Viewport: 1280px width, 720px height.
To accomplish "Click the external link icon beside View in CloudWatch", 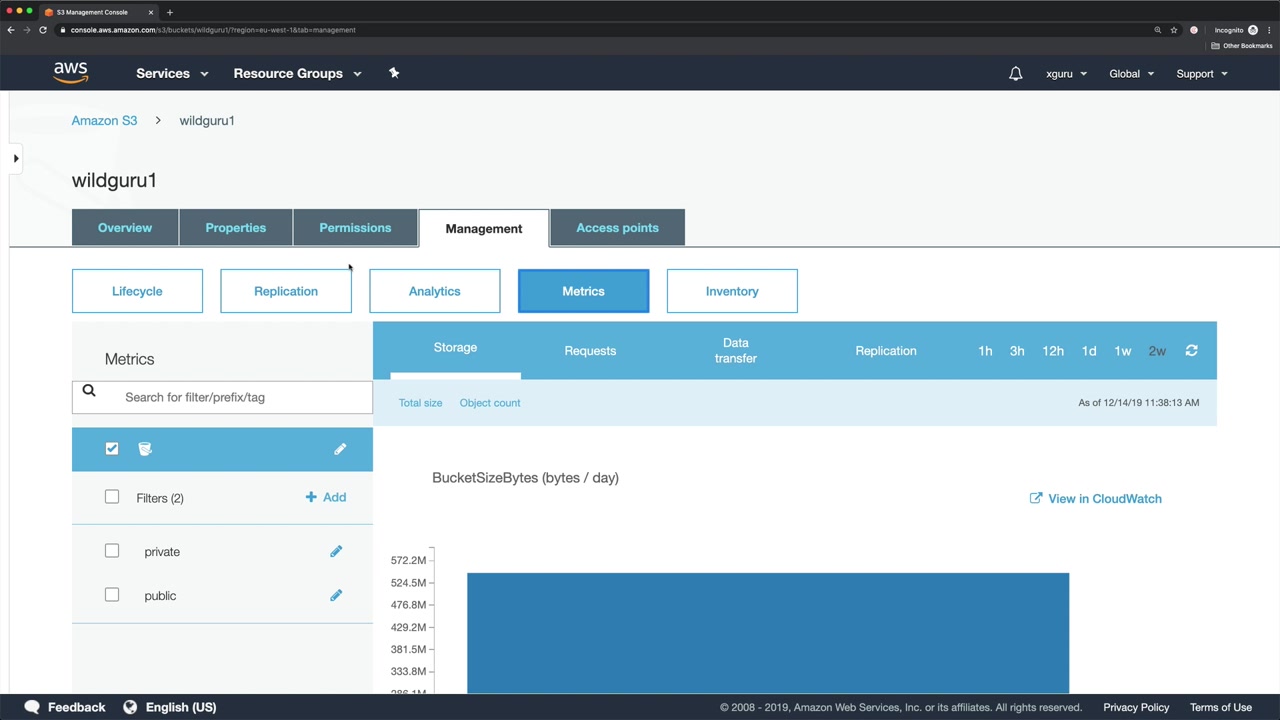I will pyautogui.click(x=1036, y=498).
